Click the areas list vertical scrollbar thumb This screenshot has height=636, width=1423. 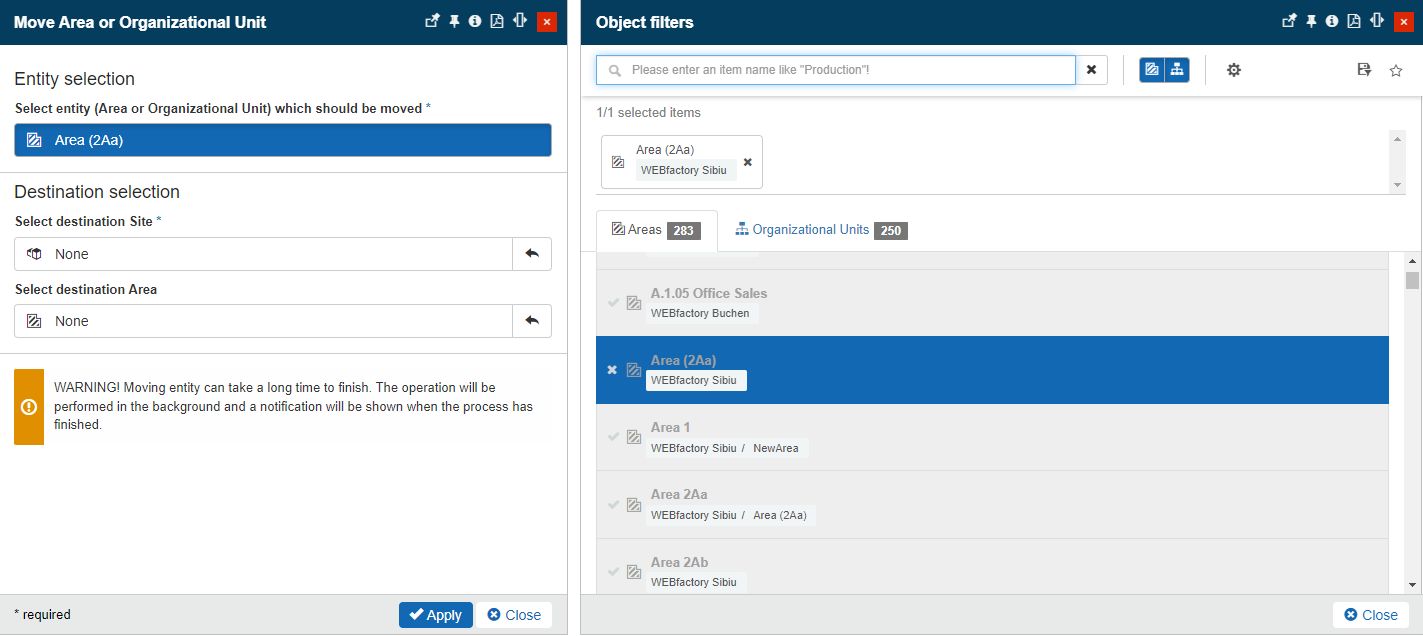point(1411,280)
